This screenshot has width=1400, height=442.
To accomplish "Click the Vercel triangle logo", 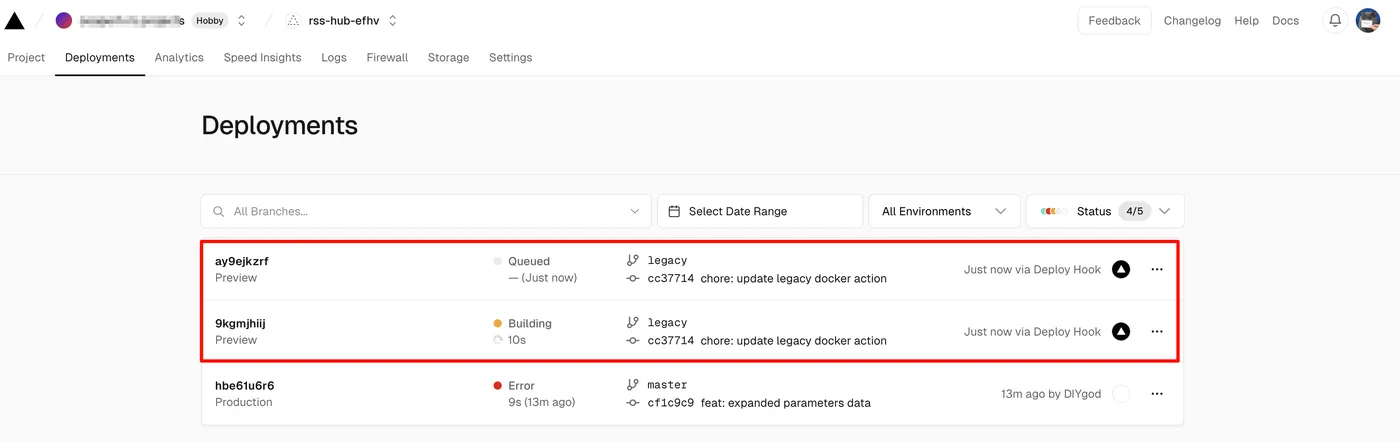I will [15, 20].
